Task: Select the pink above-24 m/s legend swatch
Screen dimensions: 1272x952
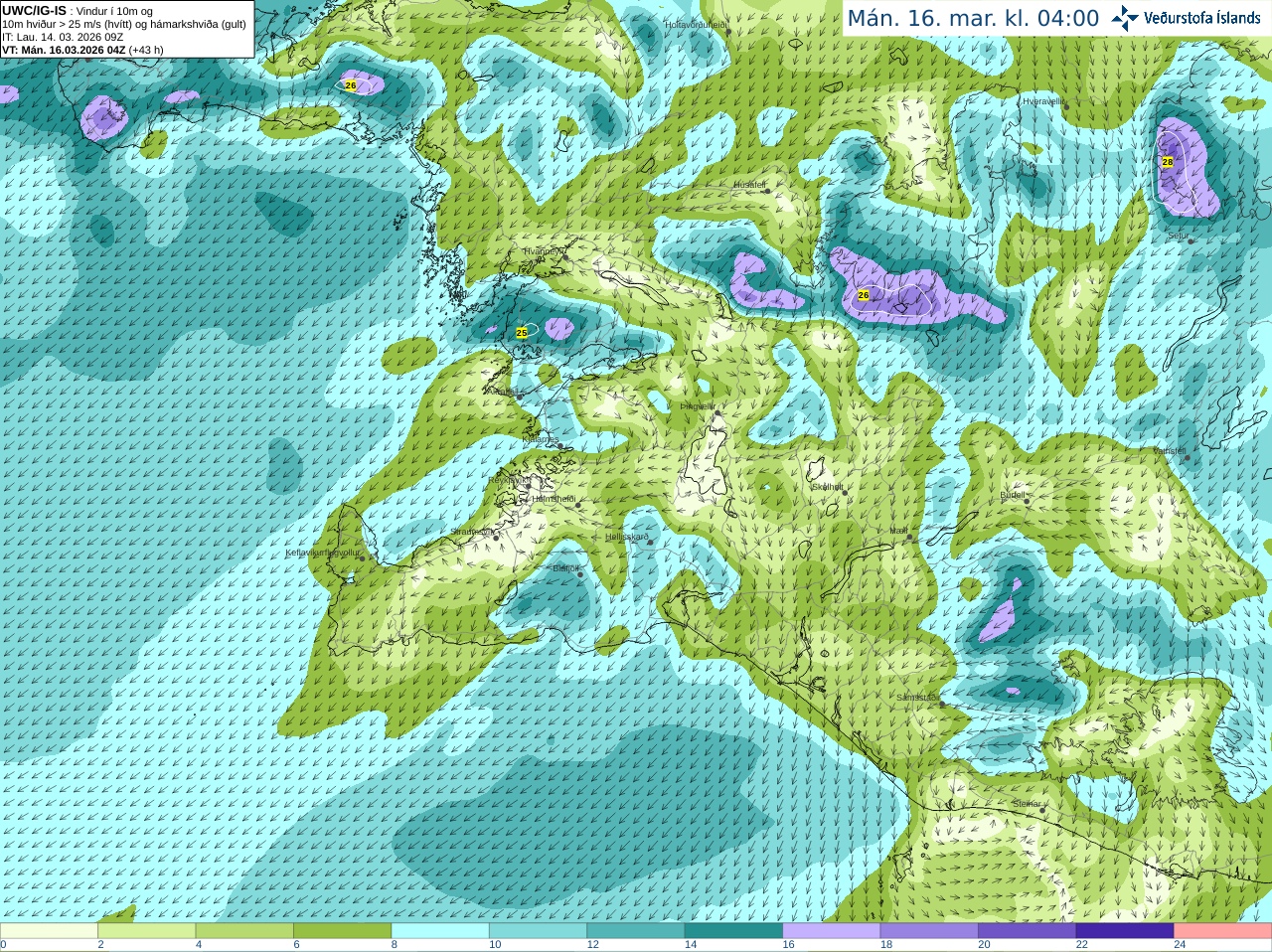Action: (x=1223, y=931)
